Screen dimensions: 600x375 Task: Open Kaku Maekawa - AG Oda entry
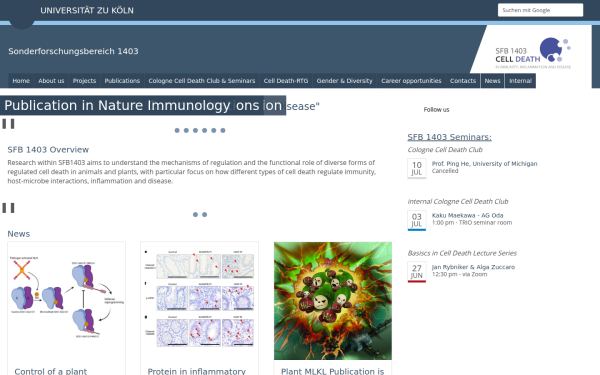468,215
